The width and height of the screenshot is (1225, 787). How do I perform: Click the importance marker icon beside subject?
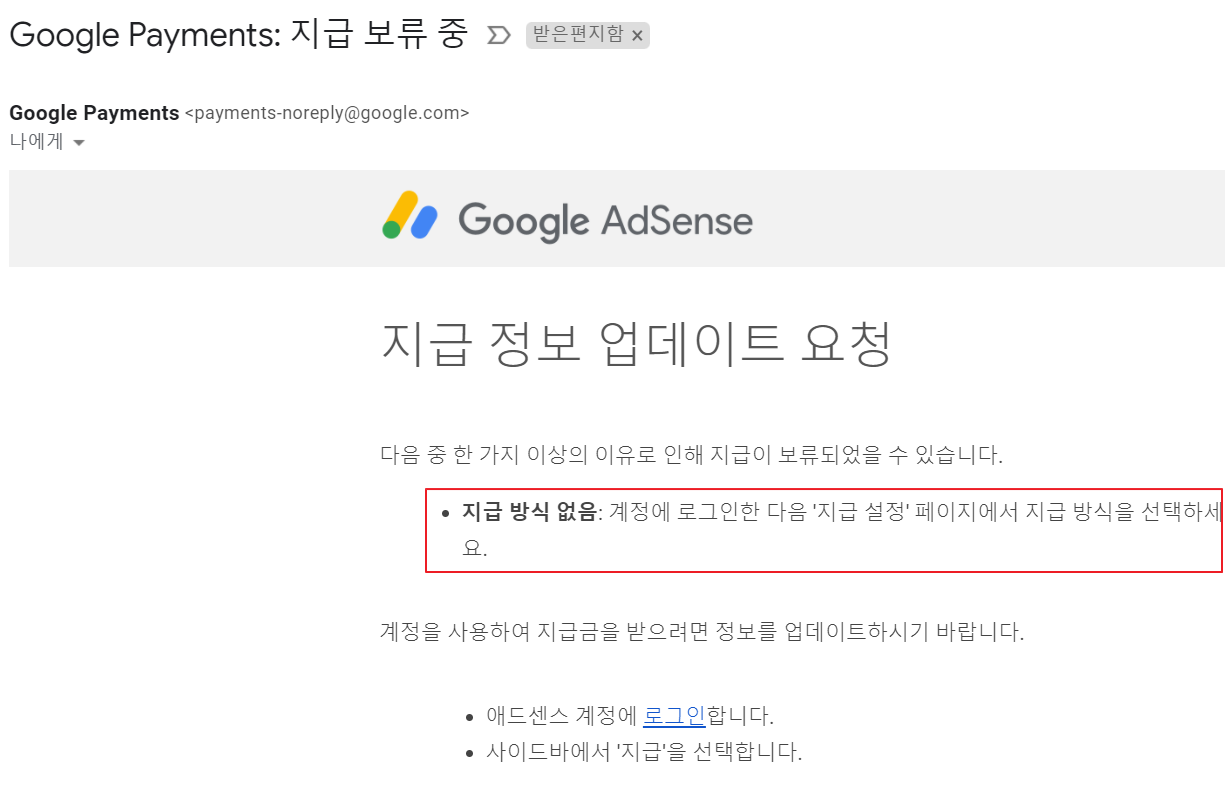[498, 36]
